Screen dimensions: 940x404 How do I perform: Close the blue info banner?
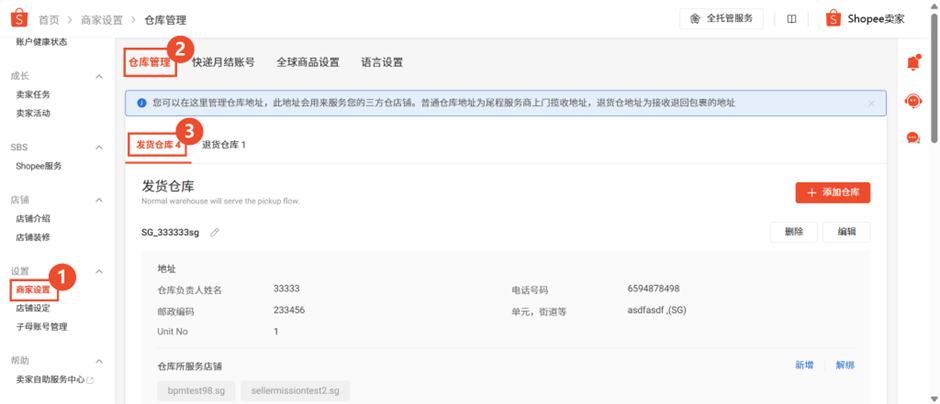(871, 103)
